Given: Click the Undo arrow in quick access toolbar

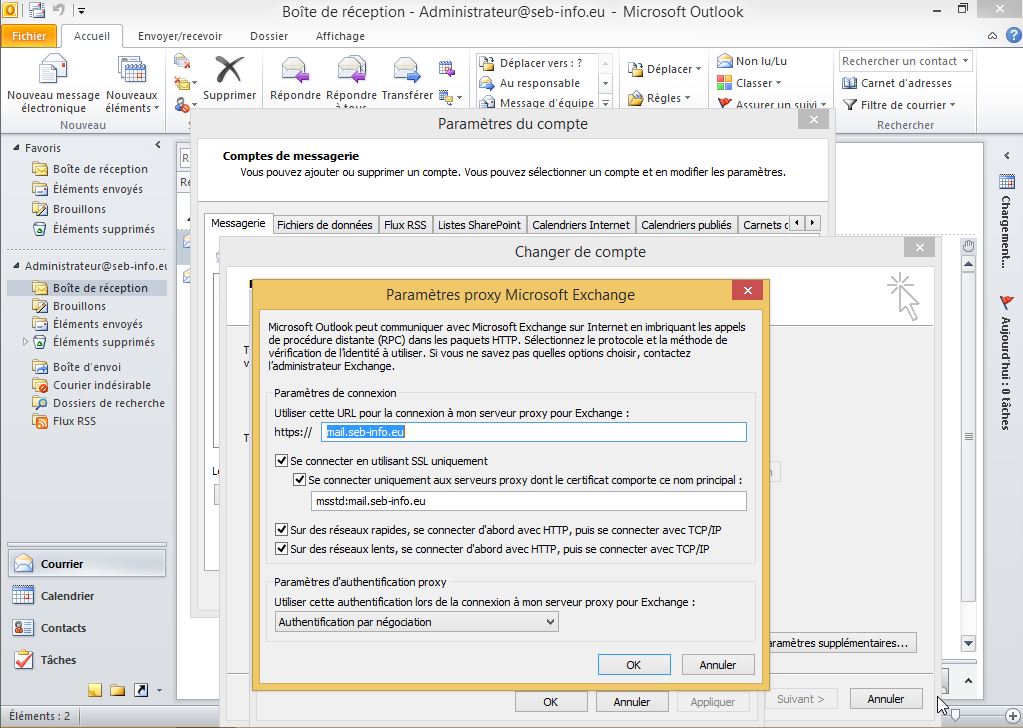Looking at the screenshot, I should click(x=59, y=10).
